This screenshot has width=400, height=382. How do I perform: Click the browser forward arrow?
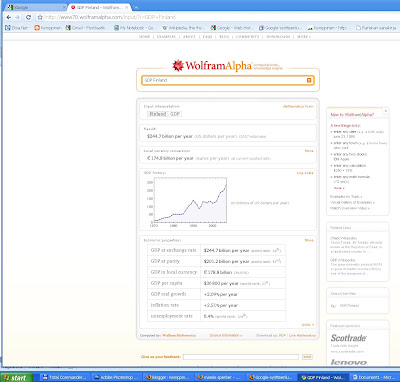(x=17, y=17)
